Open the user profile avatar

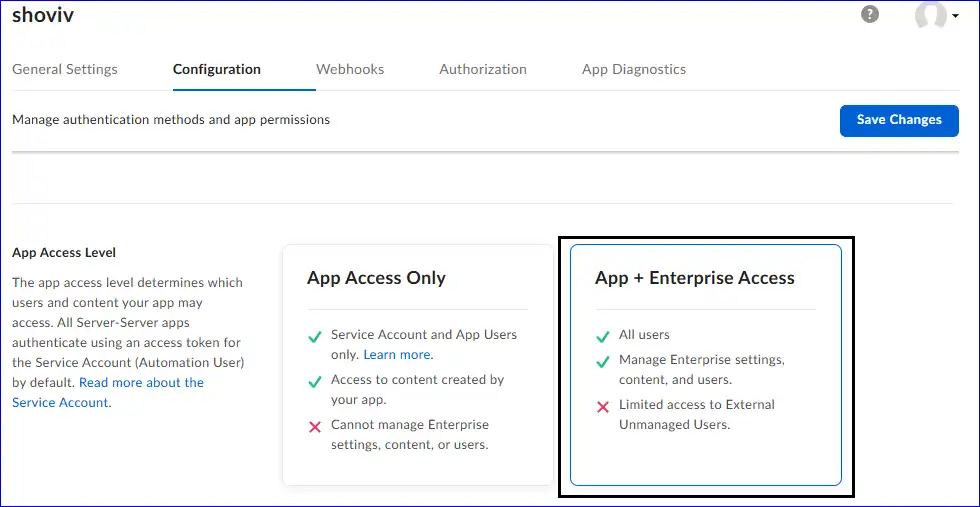pyautogui.click(x=930, y=15)
